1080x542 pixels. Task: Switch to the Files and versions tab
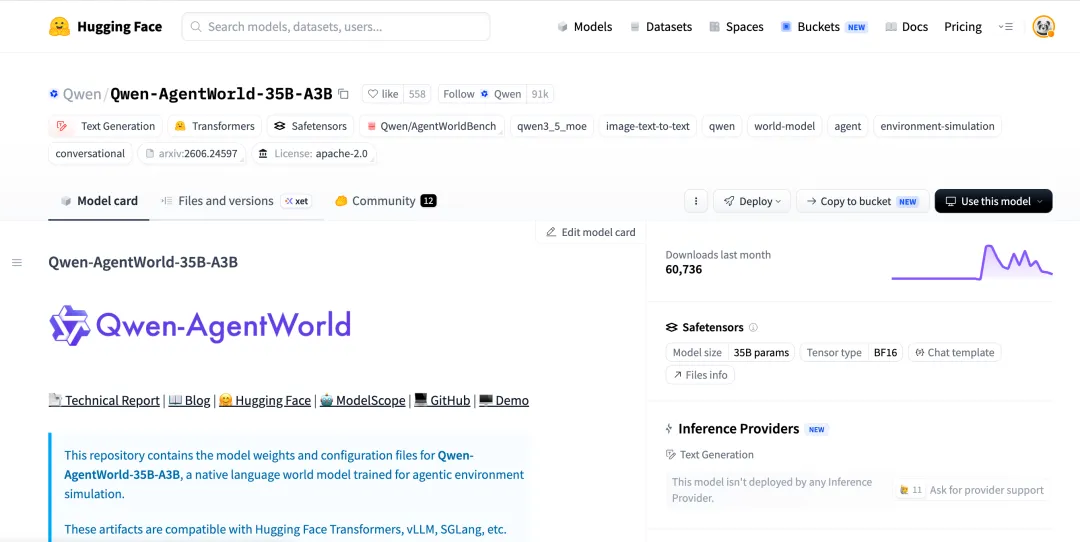236,201
